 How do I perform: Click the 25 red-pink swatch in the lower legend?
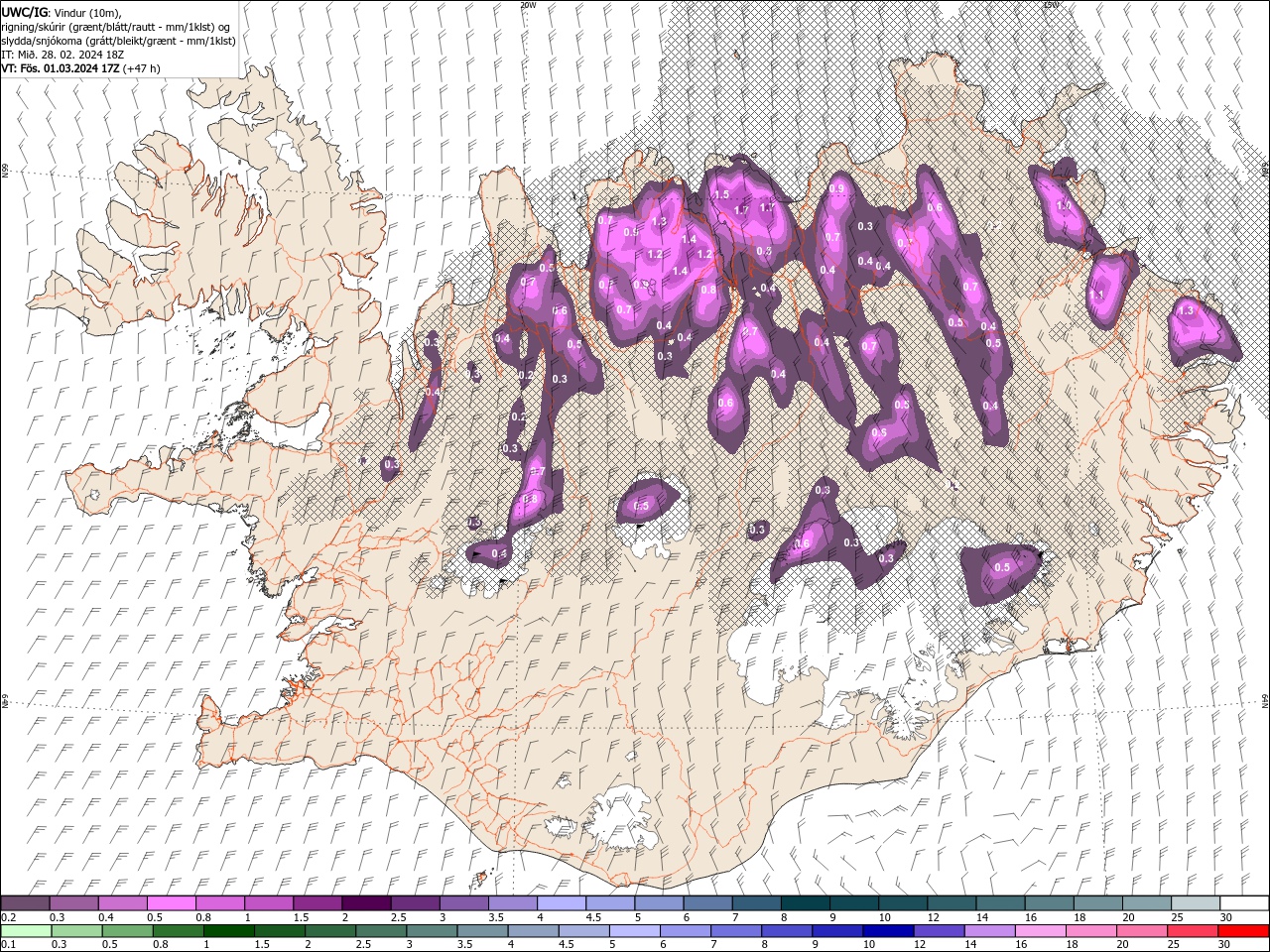[1192, 931]
